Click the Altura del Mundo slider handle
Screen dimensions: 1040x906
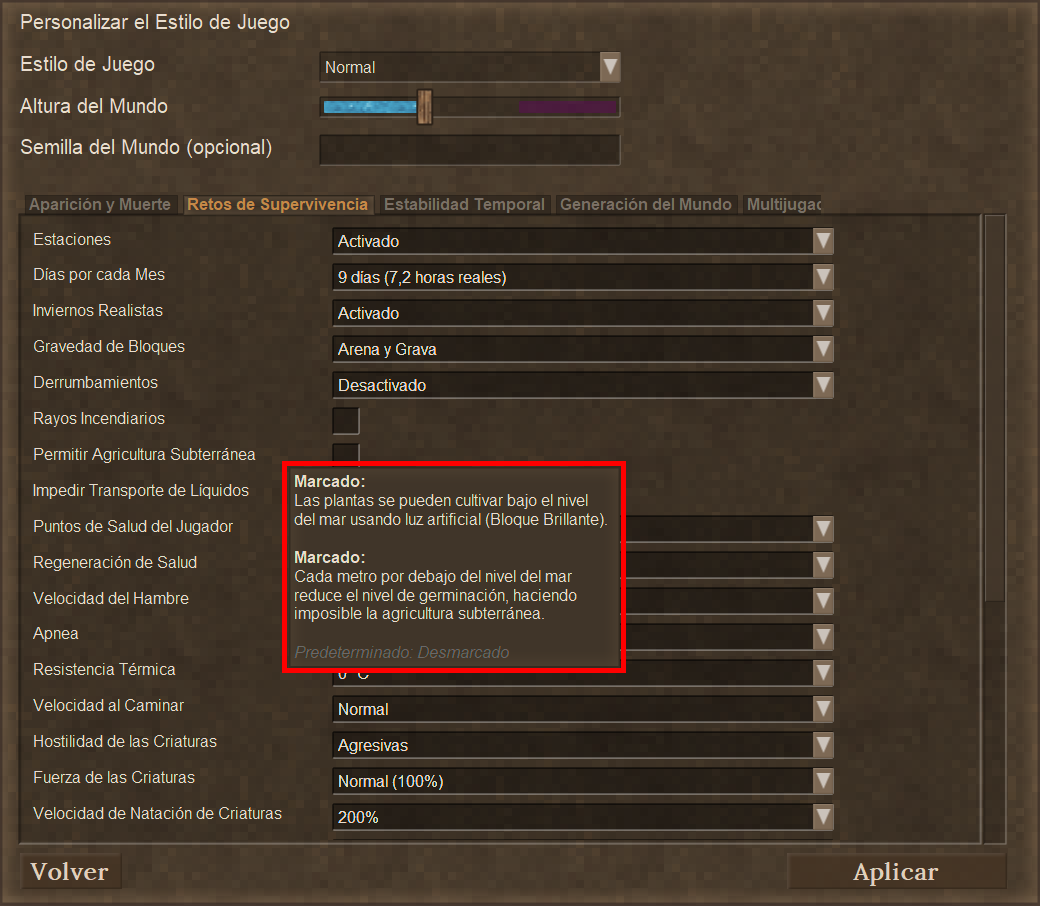[x=424, y=107]
